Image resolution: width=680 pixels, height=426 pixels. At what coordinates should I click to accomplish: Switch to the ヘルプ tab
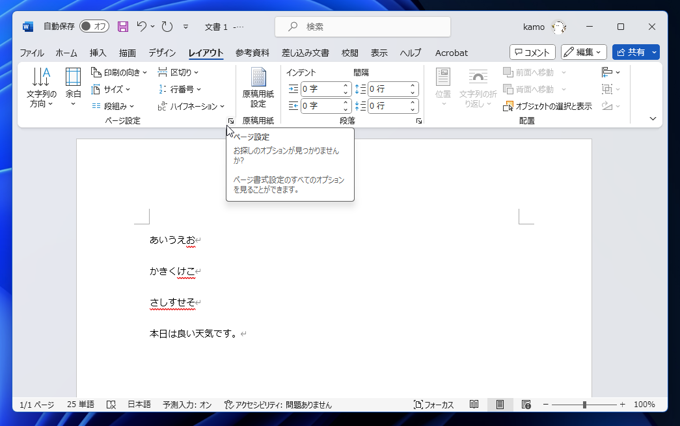pyautogui.click(x=410, y=53)
